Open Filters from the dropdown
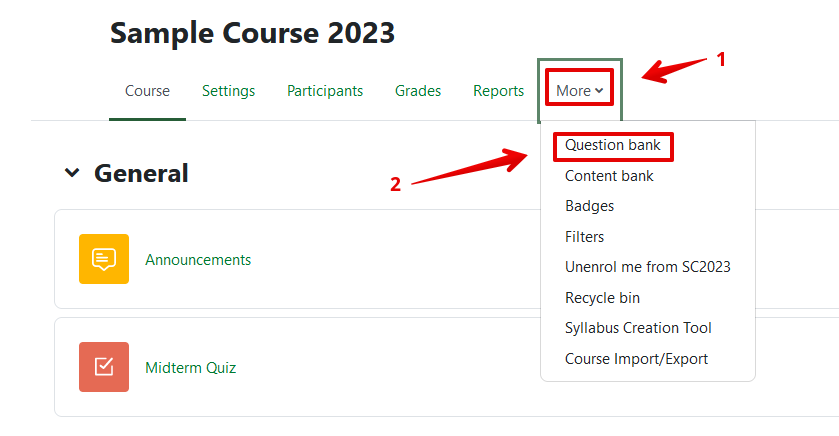Image resolution: width=839 pixels, height=436 pixels. [584, 237]
